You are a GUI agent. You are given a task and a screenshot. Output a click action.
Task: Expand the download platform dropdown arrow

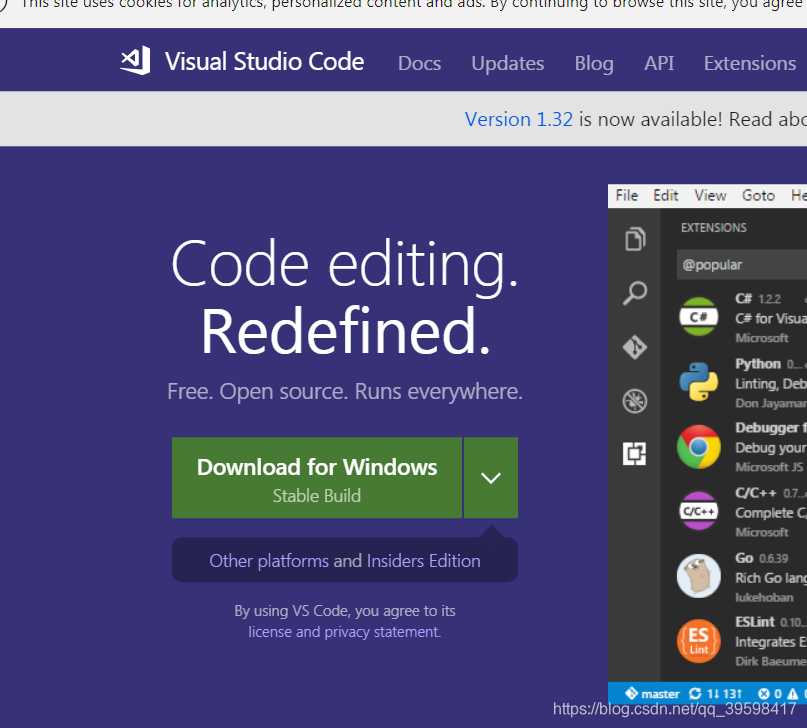(490, 477)
